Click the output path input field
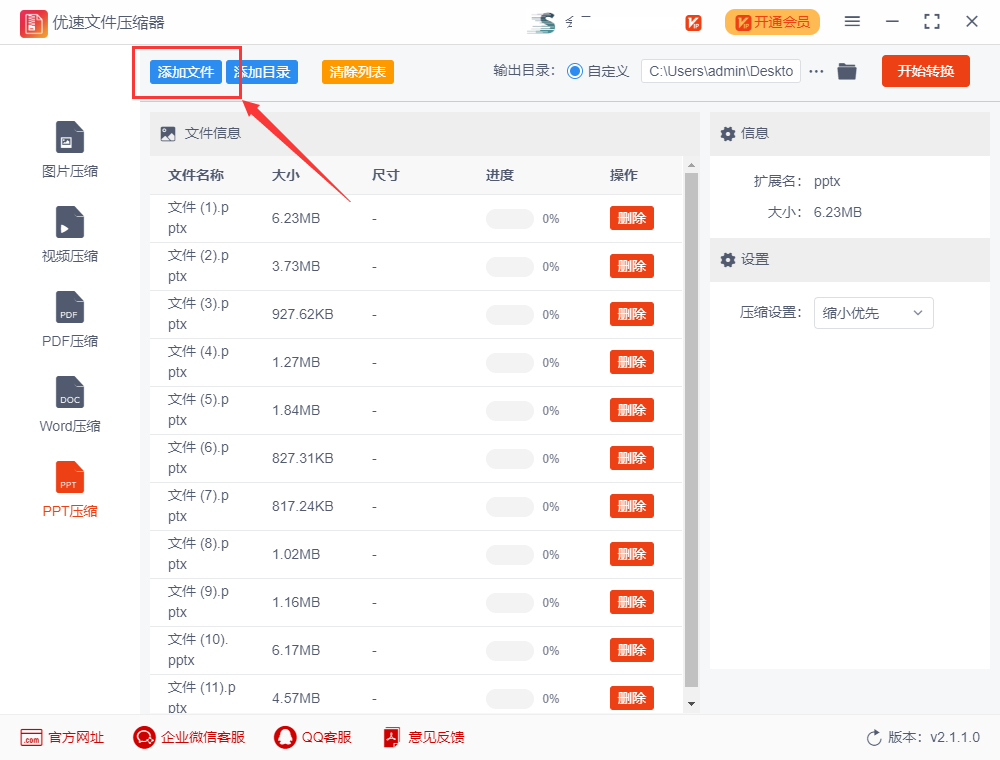The width and height of the screenshot is (1000, 760). (x=721, y=71)
